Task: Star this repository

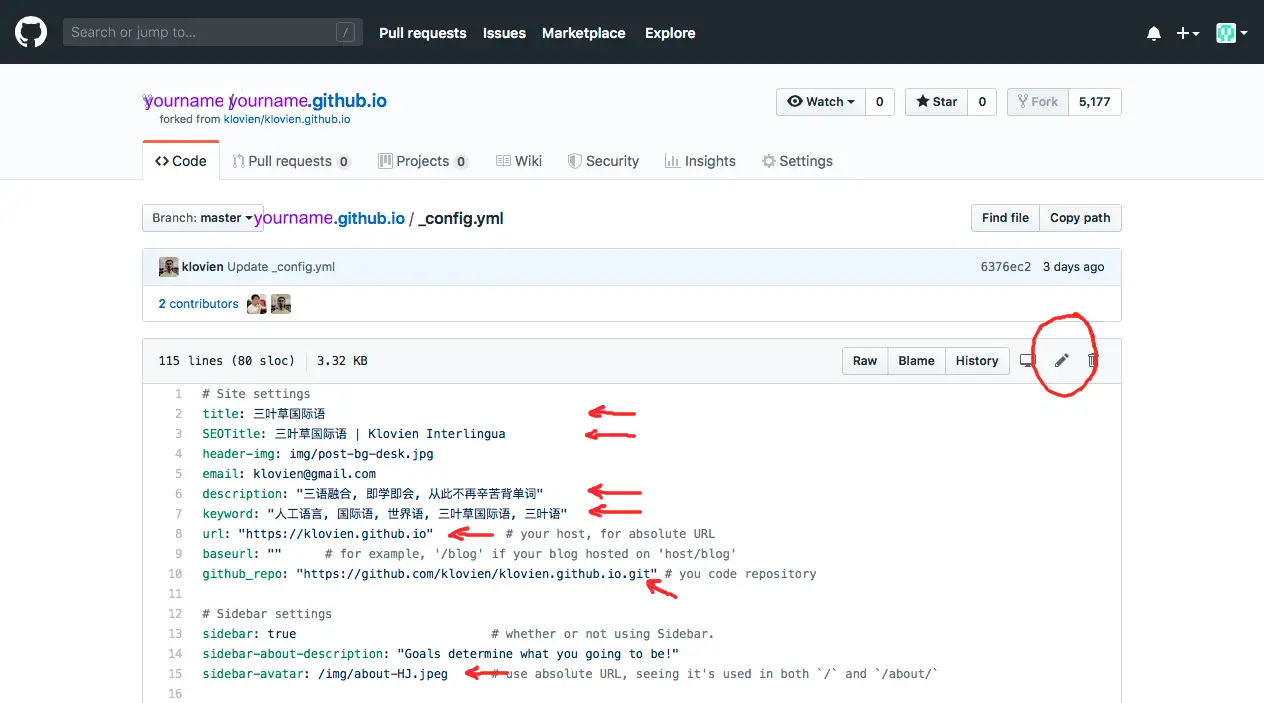Action: click(936, 102)
